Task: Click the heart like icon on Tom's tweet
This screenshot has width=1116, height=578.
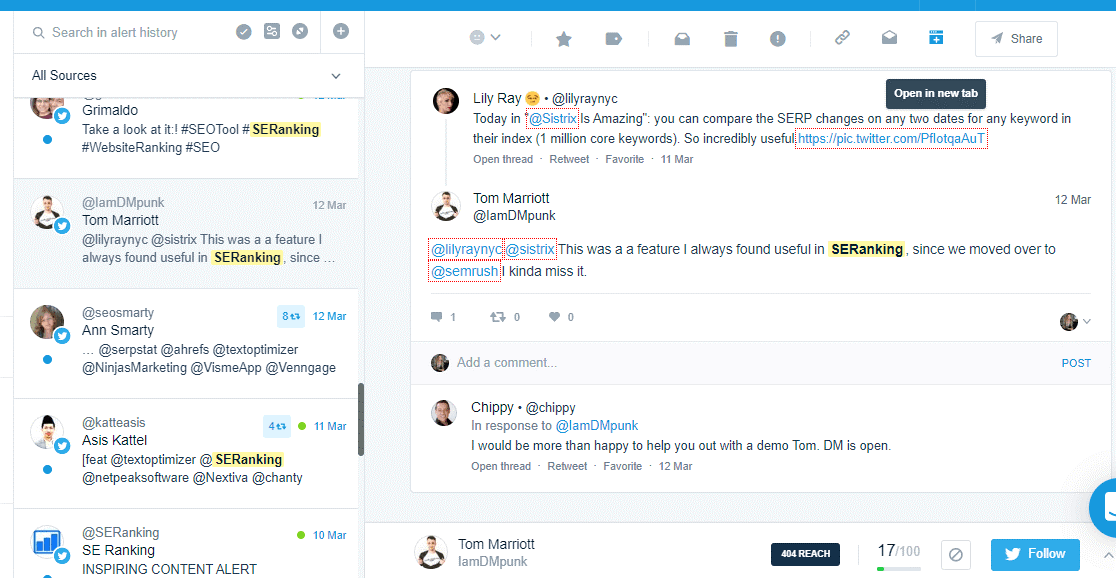Action: (x=554, y=317)
